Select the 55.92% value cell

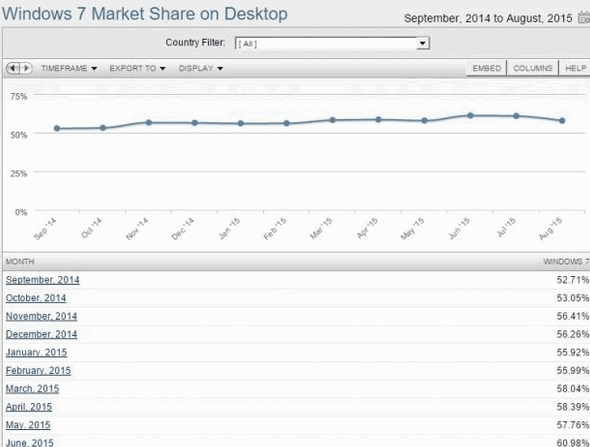573,352
